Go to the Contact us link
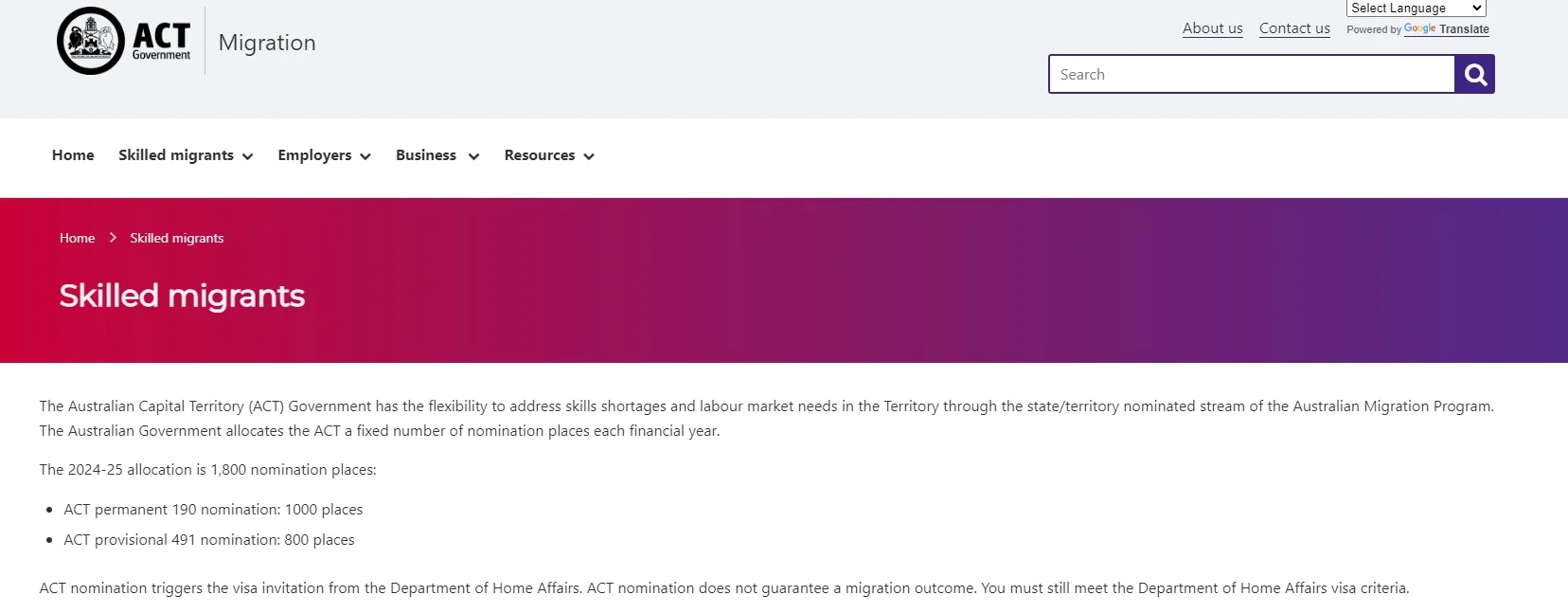The height and width of the screenshot is (613, 1568). coord(1294,28)
